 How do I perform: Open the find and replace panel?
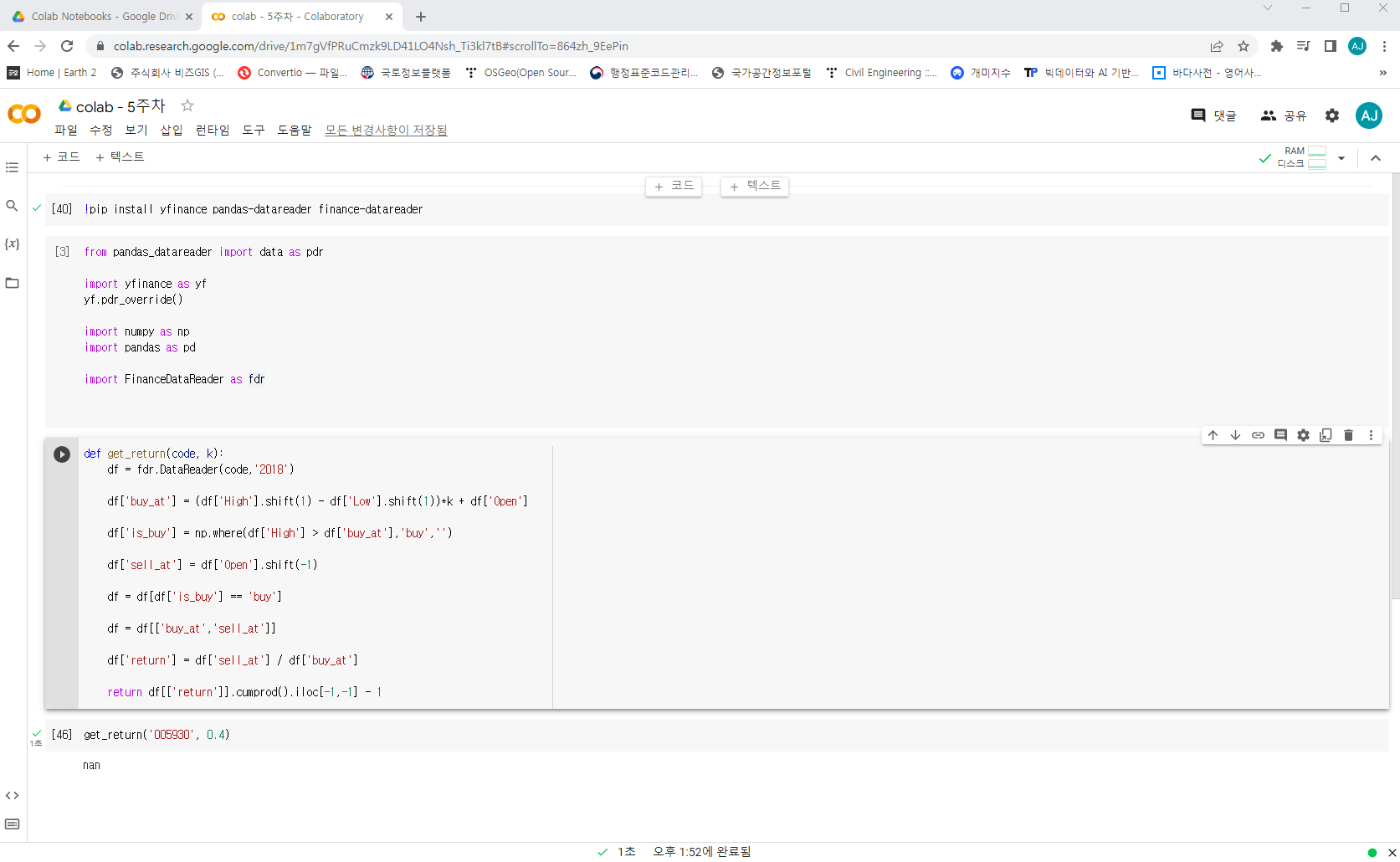pyautogui.click(x=12, y=206)
